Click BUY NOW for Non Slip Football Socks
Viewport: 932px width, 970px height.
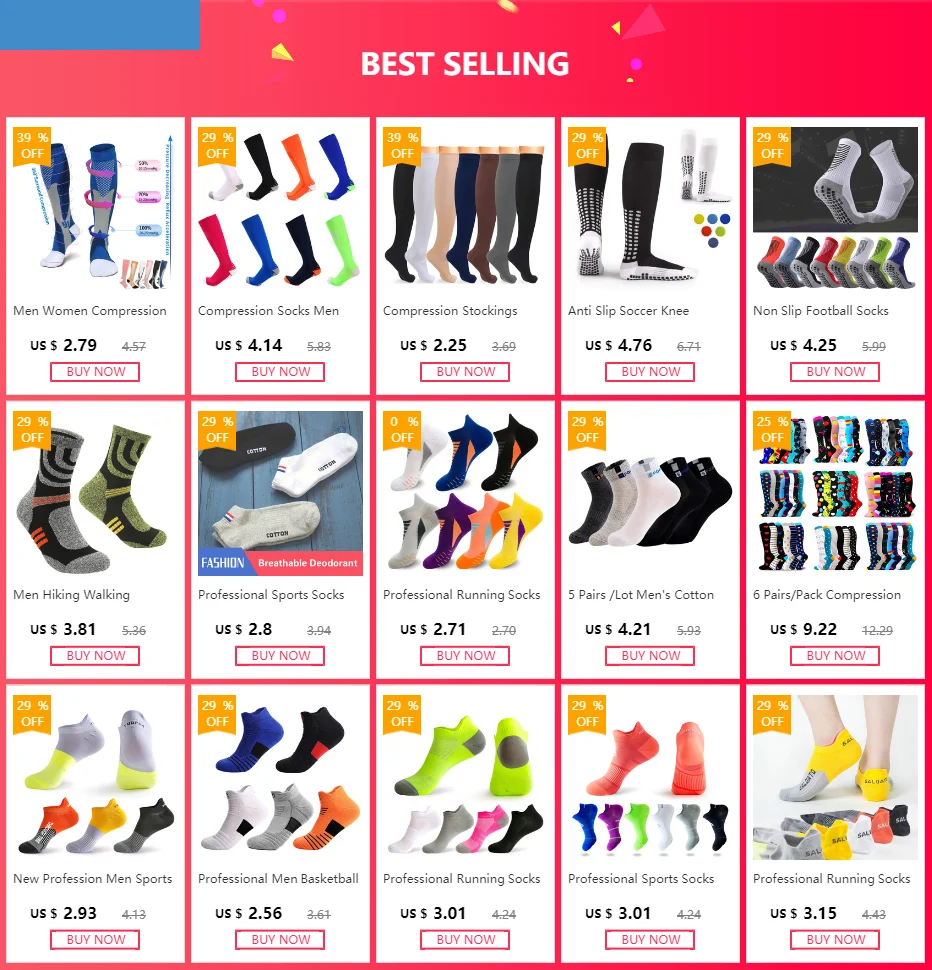click(835, 372)
